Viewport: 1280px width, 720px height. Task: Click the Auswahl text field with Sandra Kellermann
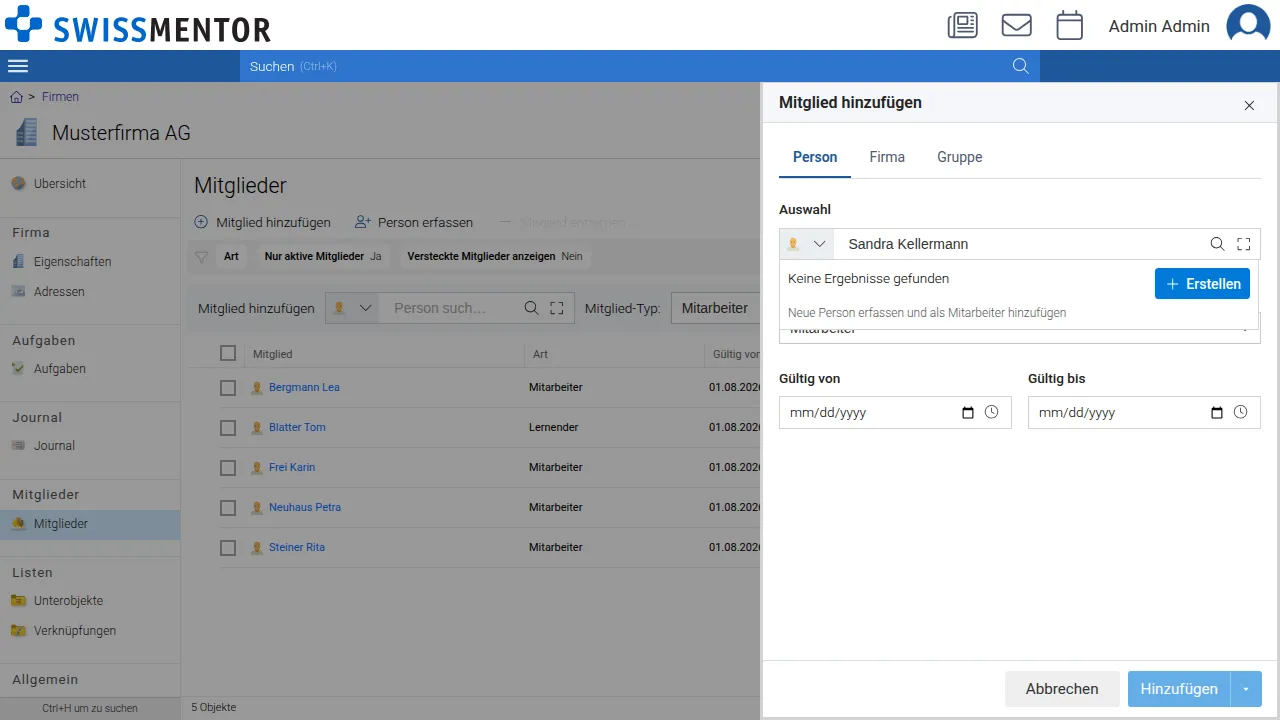click(1020, 244)
